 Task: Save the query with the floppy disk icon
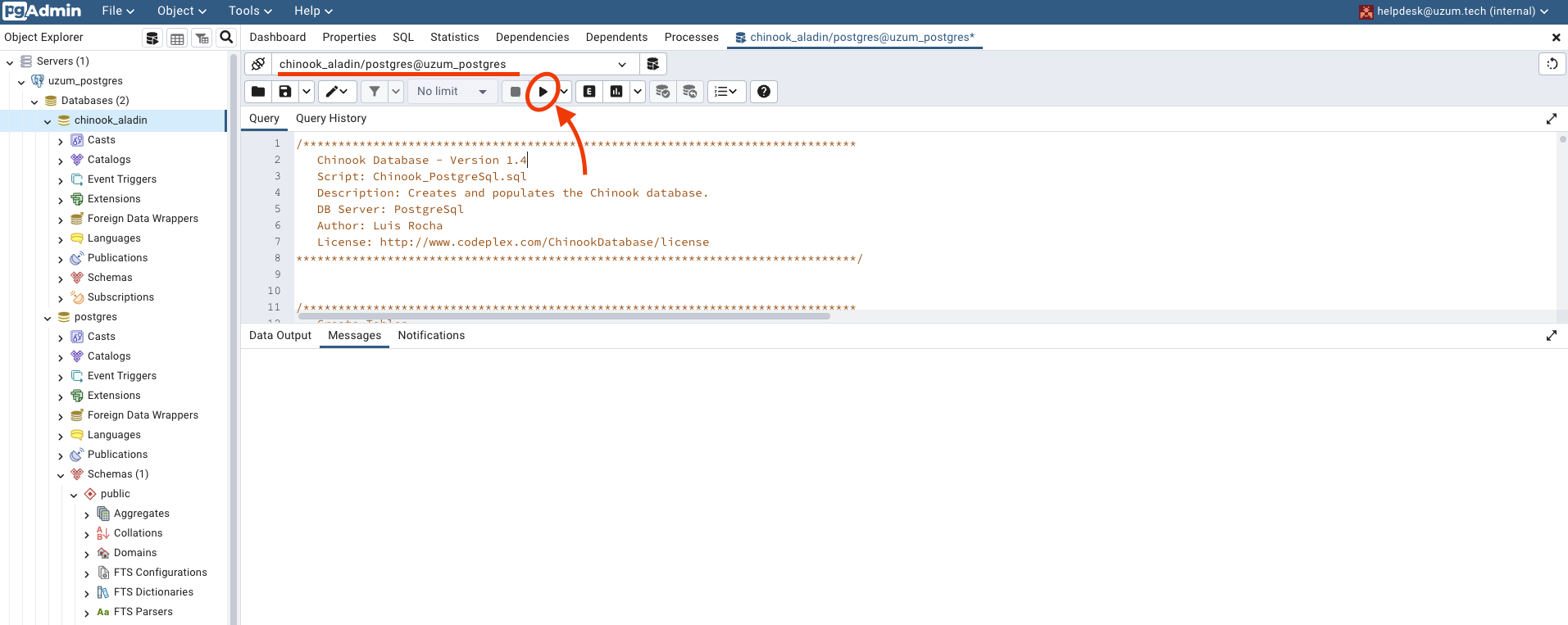click(285, 92)
